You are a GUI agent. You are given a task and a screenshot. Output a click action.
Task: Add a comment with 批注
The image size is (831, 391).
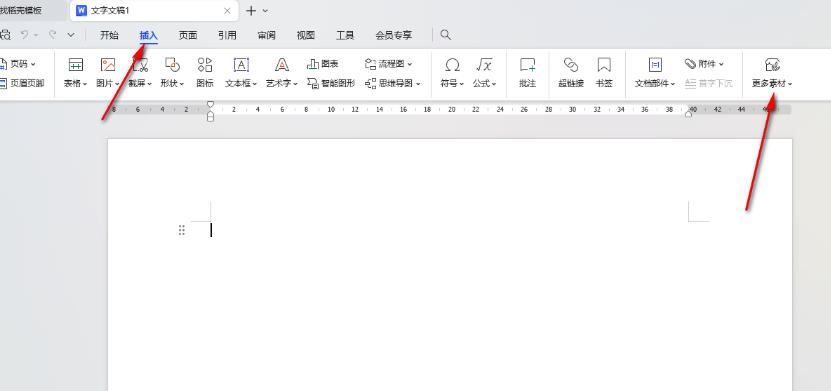527,72
